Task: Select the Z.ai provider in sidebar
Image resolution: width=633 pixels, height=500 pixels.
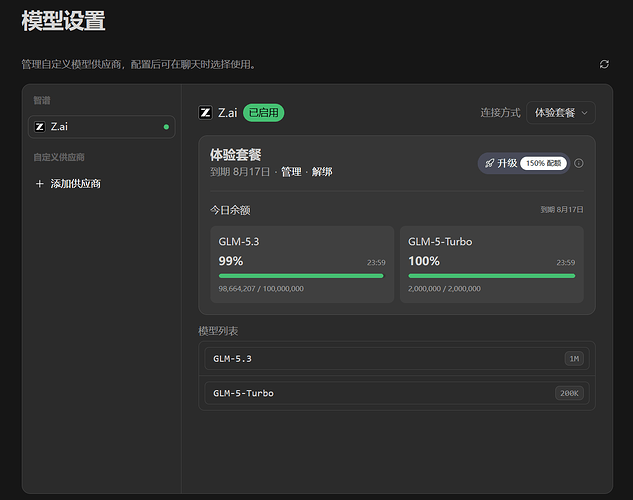Action: point(102,127)
